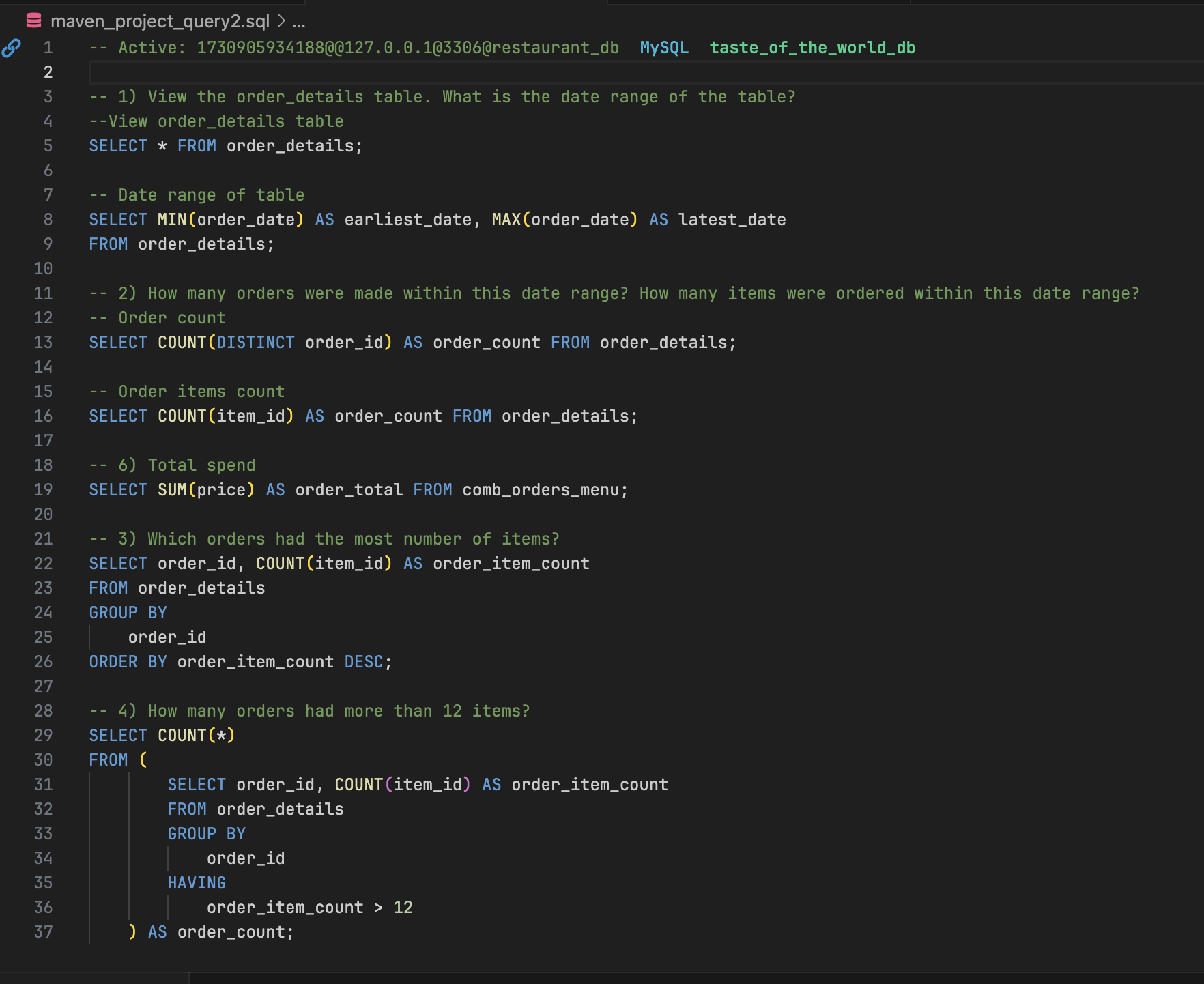The image size is (1204, 984).
Task: Click 'FROM (' on line 30
Action: coord(119,760)
